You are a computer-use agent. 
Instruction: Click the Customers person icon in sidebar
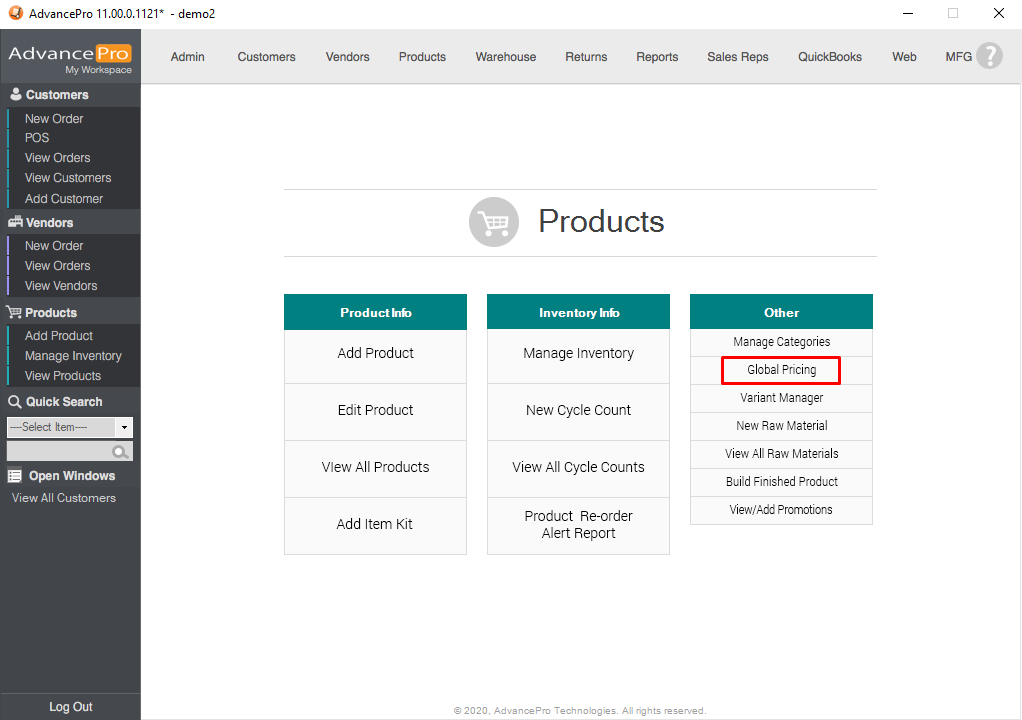pos(15,95)
